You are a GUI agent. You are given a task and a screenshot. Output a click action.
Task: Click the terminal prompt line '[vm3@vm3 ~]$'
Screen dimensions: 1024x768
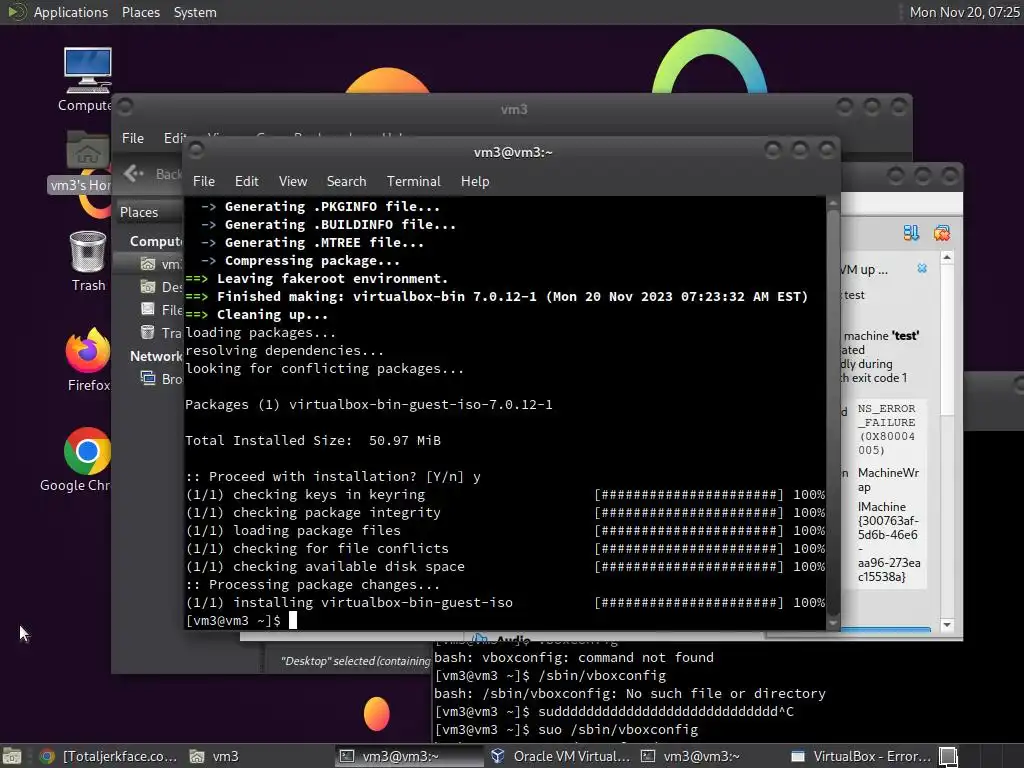click(233, 620)
